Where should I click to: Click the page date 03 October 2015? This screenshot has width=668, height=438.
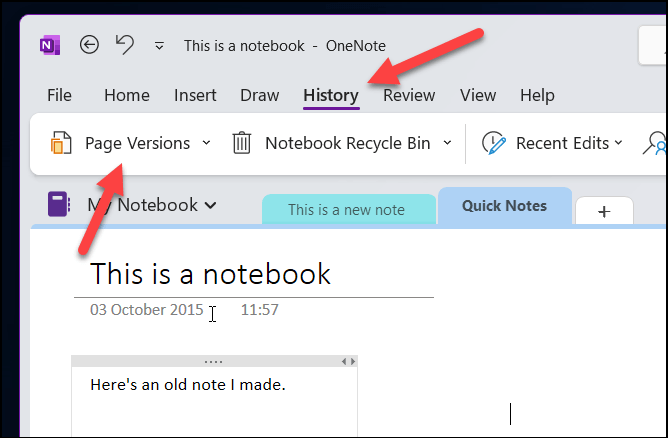[147, 310]
